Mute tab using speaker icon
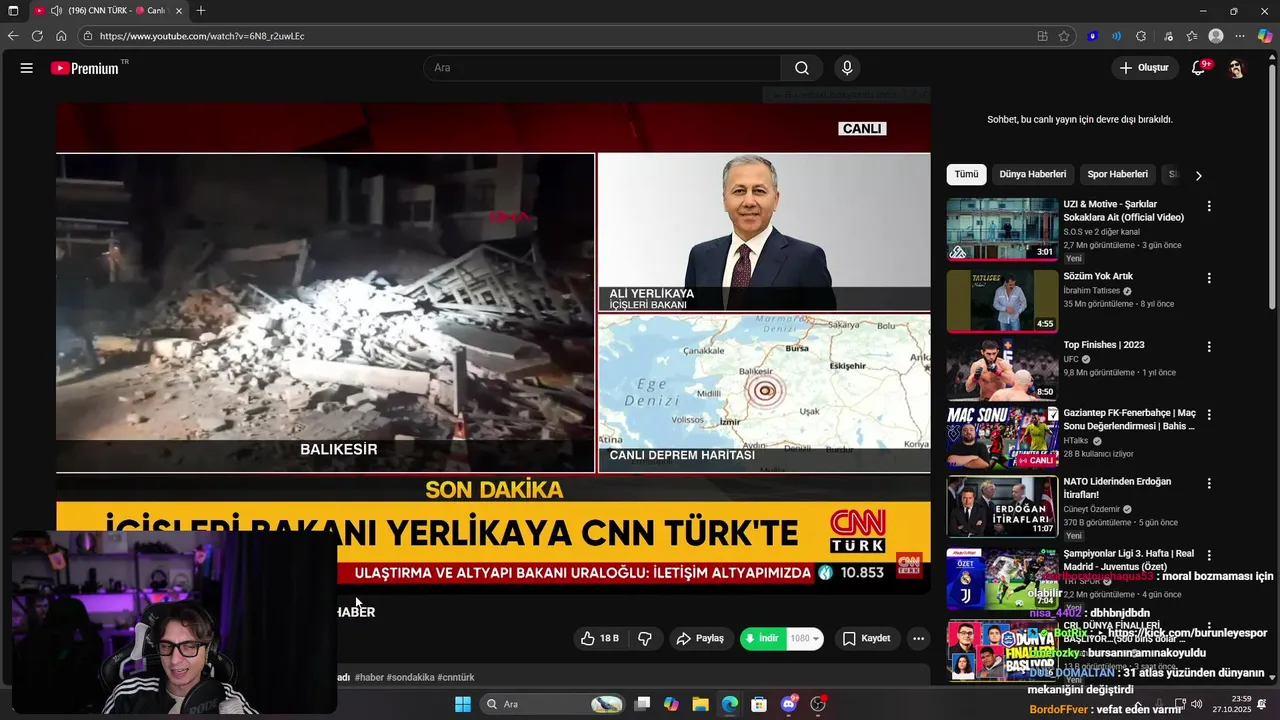The height and width of the screenshot is (720, 1280). tap(56, 11)
